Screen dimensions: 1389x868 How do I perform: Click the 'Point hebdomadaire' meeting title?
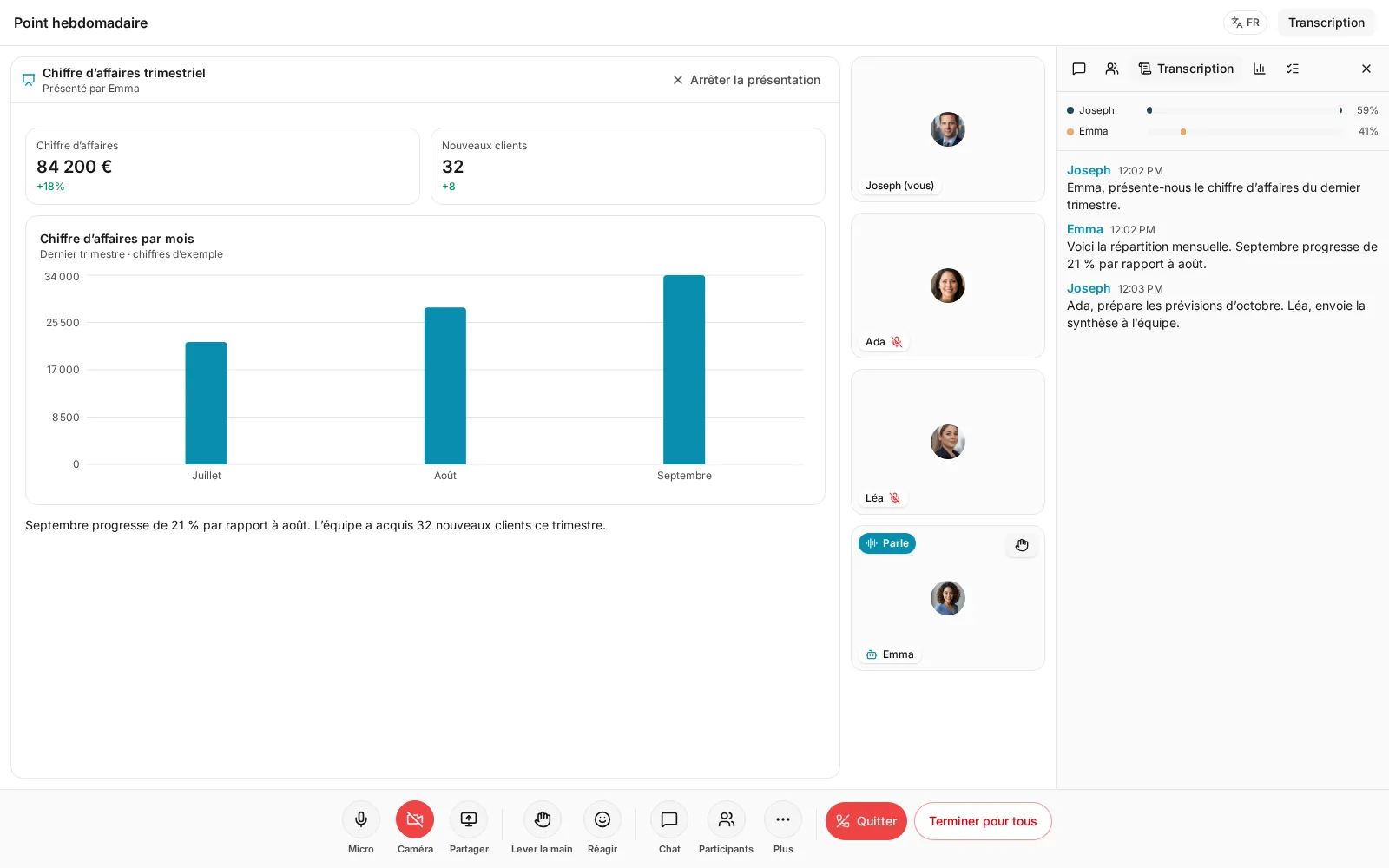coord(81,23)
